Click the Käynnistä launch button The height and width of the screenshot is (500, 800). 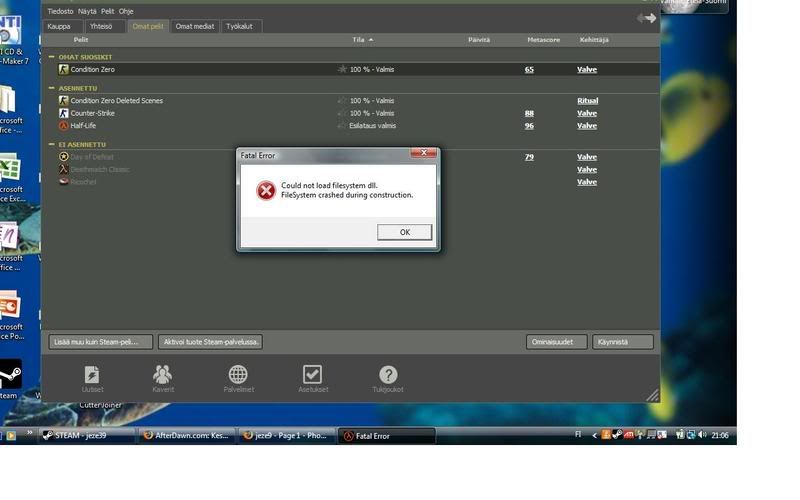[x=622, y=342]
